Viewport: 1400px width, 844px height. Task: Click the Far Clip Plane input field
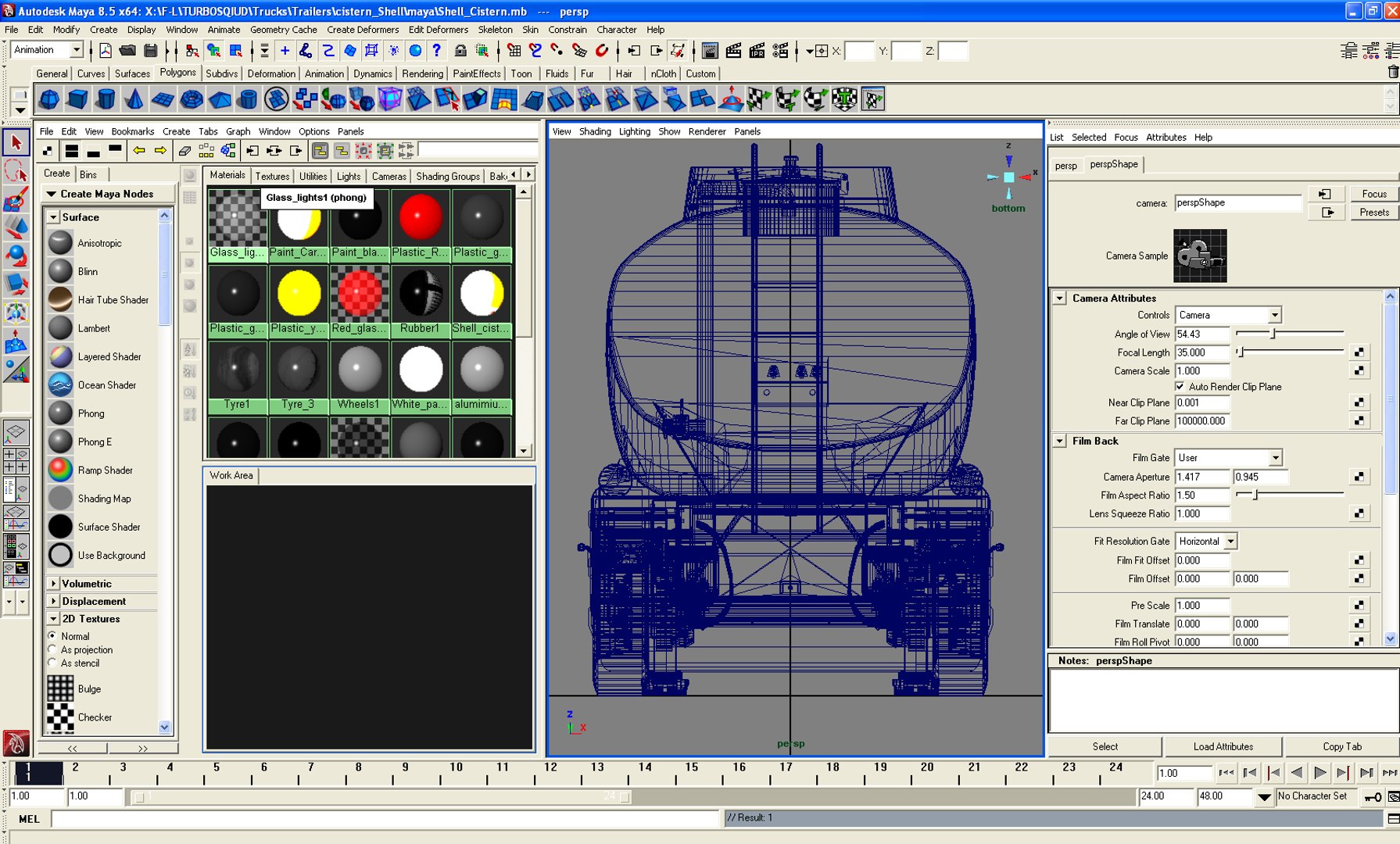click(x=1202, y=421)
